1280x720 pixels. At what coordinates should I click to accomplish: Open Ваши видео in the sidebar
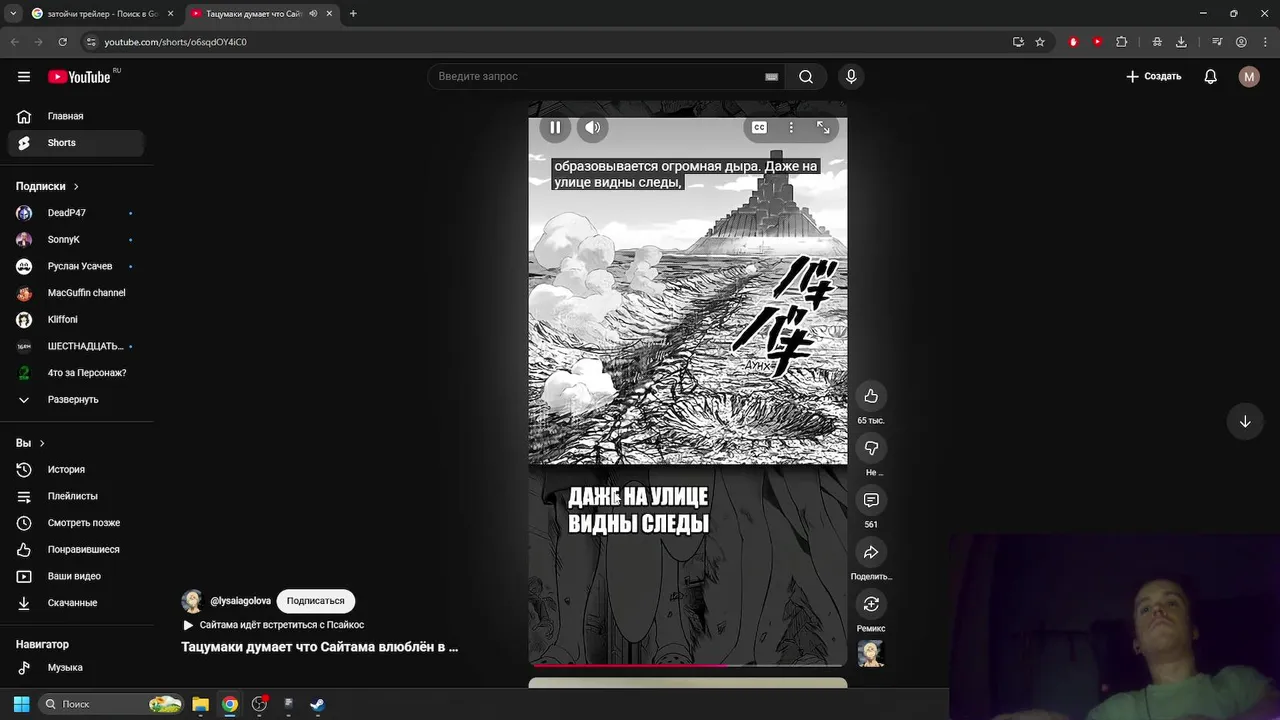(x=76, y=576)
